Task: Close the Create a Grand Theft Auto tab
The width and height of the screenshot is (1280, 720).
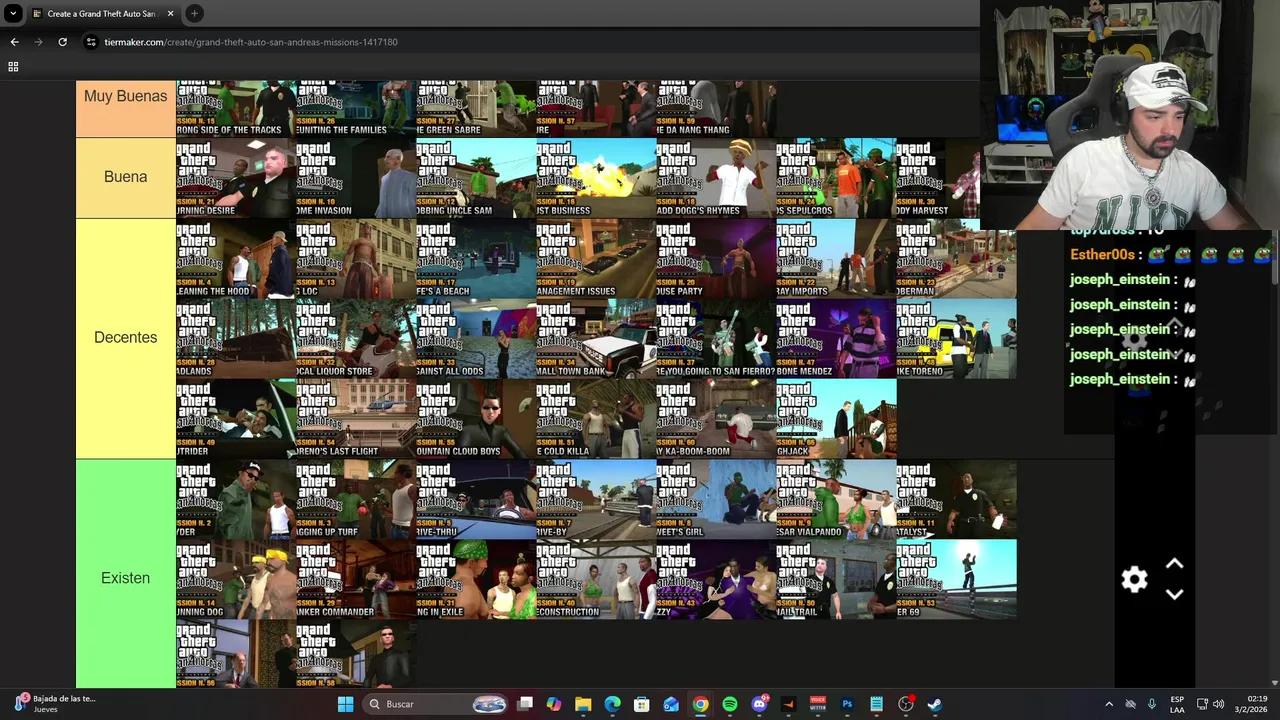Action: [x=170, y=14]
